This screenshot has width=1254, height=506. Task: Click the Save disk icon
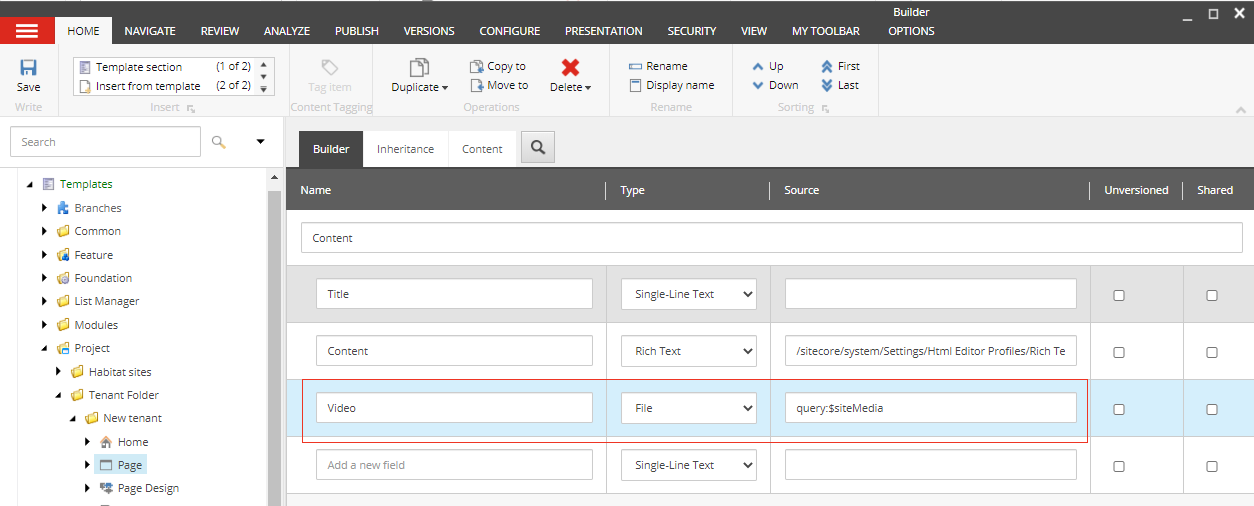tap(29, 68)
